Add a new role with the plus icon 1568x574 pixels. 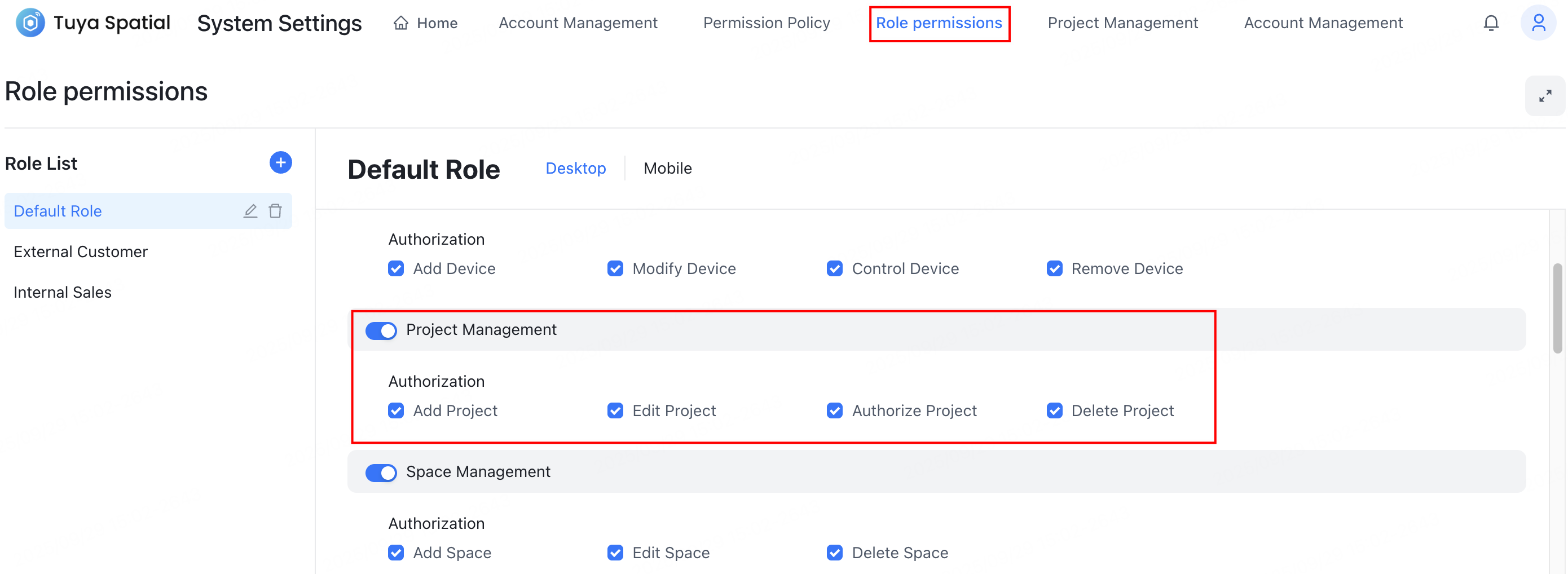[x=281, y=162]
